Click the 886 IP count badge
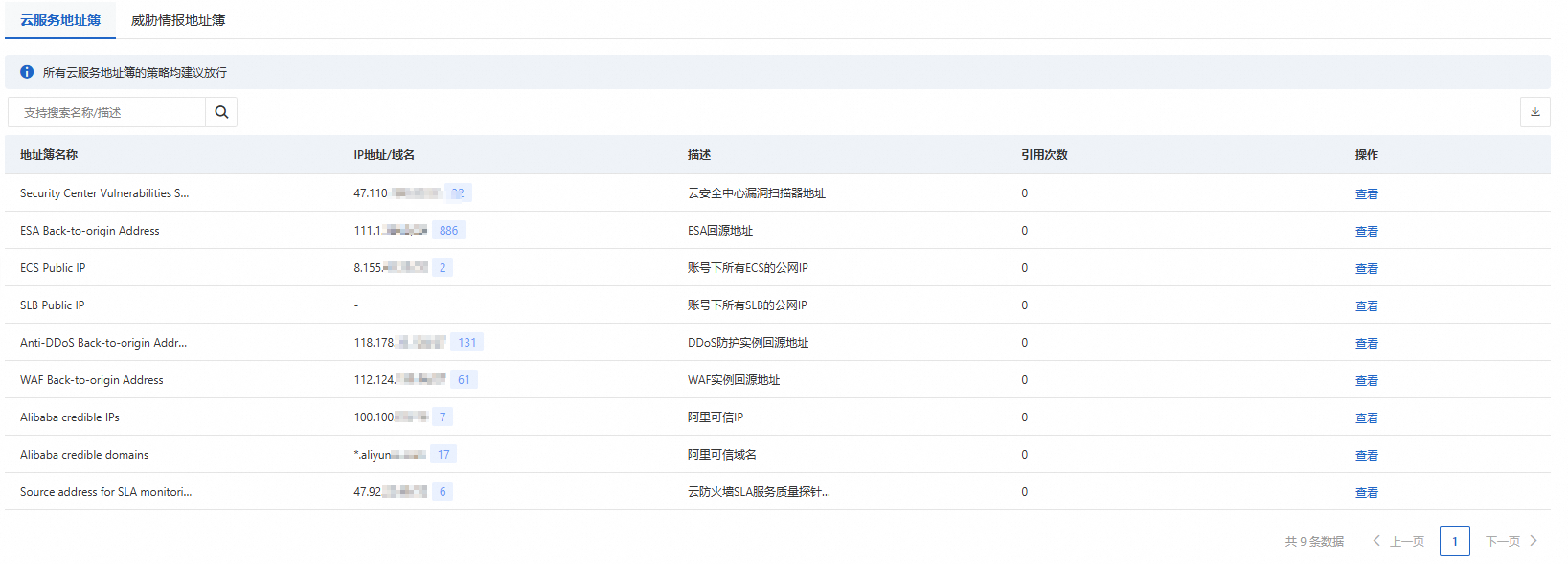This screenshot has height=564, width=1568. point(448,230)
